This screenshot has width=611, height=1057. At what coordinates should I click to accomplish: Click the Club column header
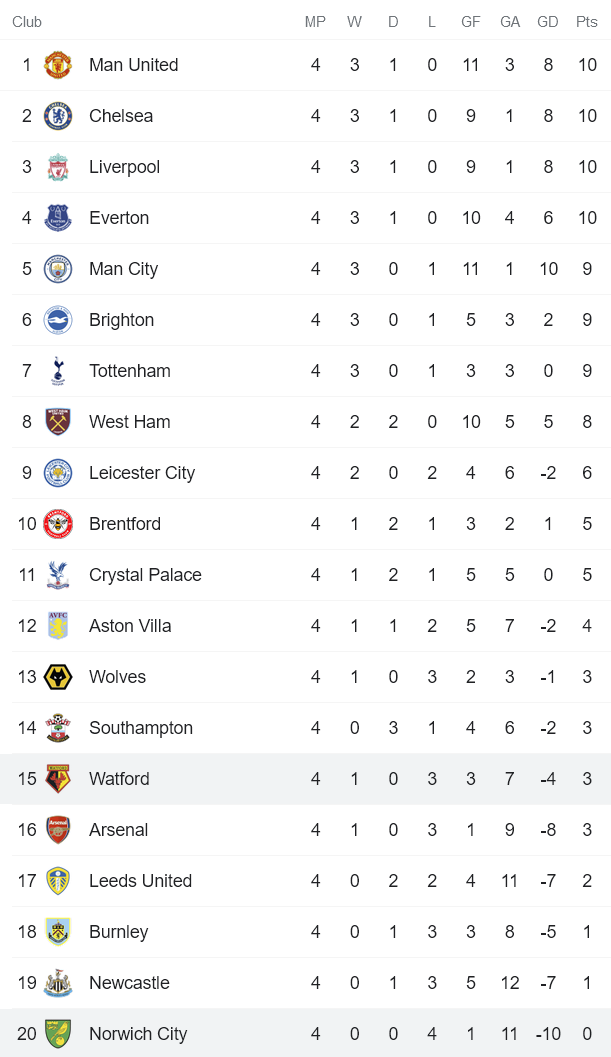click(27, 22)
